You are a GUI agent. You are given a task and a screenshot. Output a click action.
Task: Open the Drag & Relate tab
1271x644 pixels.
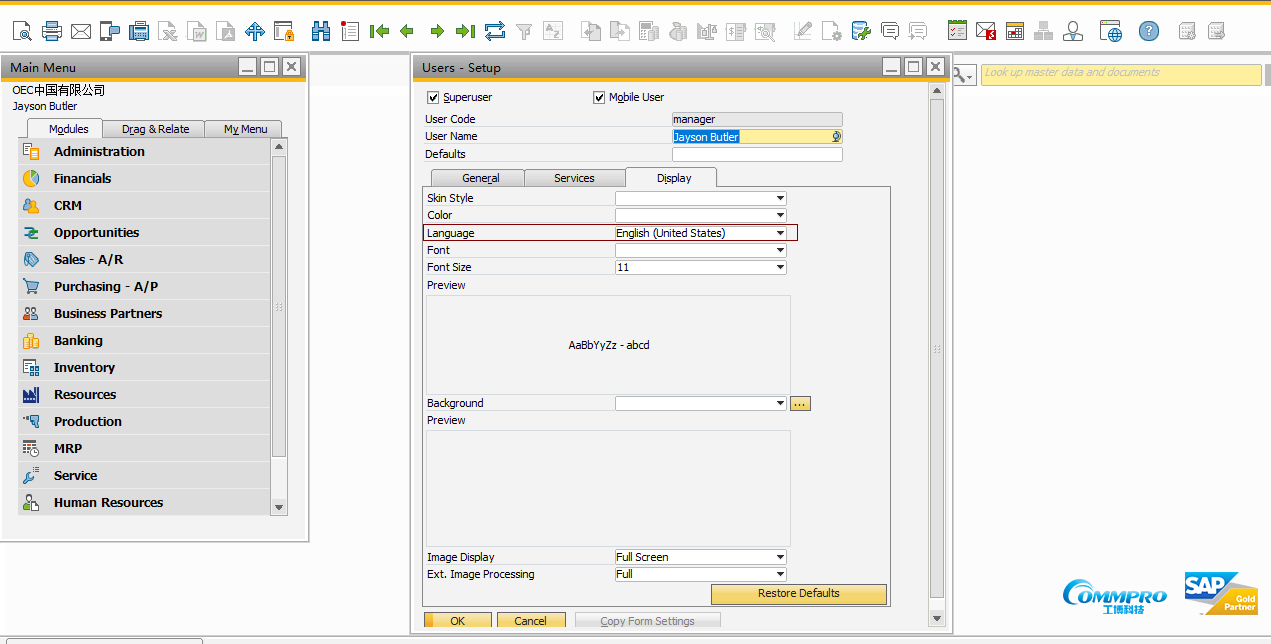pos(155,129)
